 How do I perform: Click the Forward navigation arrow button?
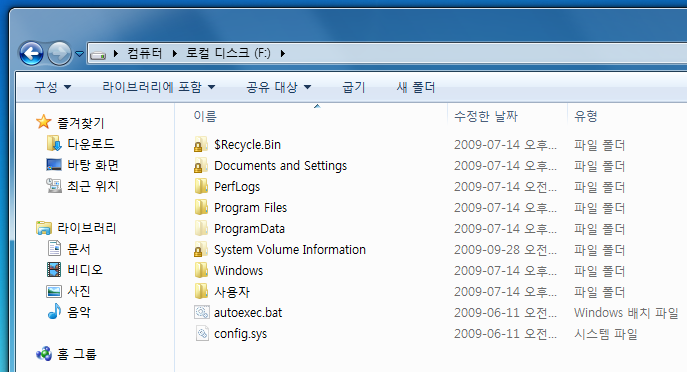(59, 54)
